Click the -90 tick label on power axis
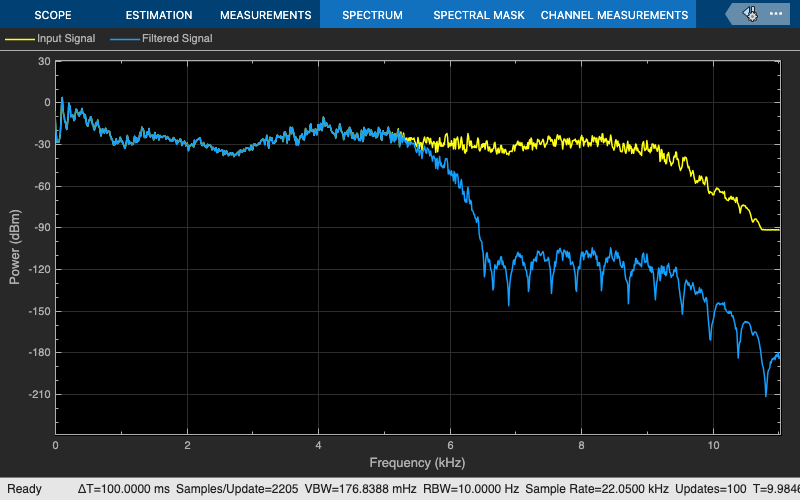Screen dimensions: 800x500 [x=42, y=228]
